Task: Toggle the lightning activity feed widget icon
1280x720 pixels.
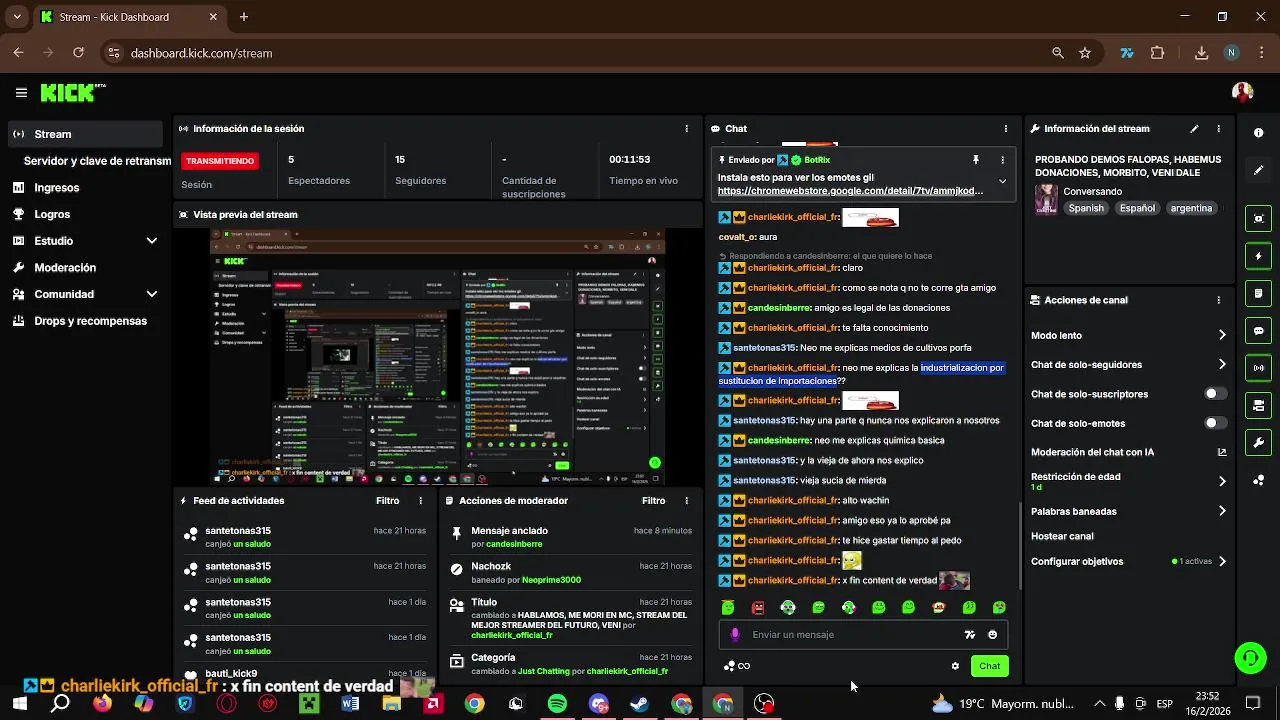Action: [x=1258, y=256]
